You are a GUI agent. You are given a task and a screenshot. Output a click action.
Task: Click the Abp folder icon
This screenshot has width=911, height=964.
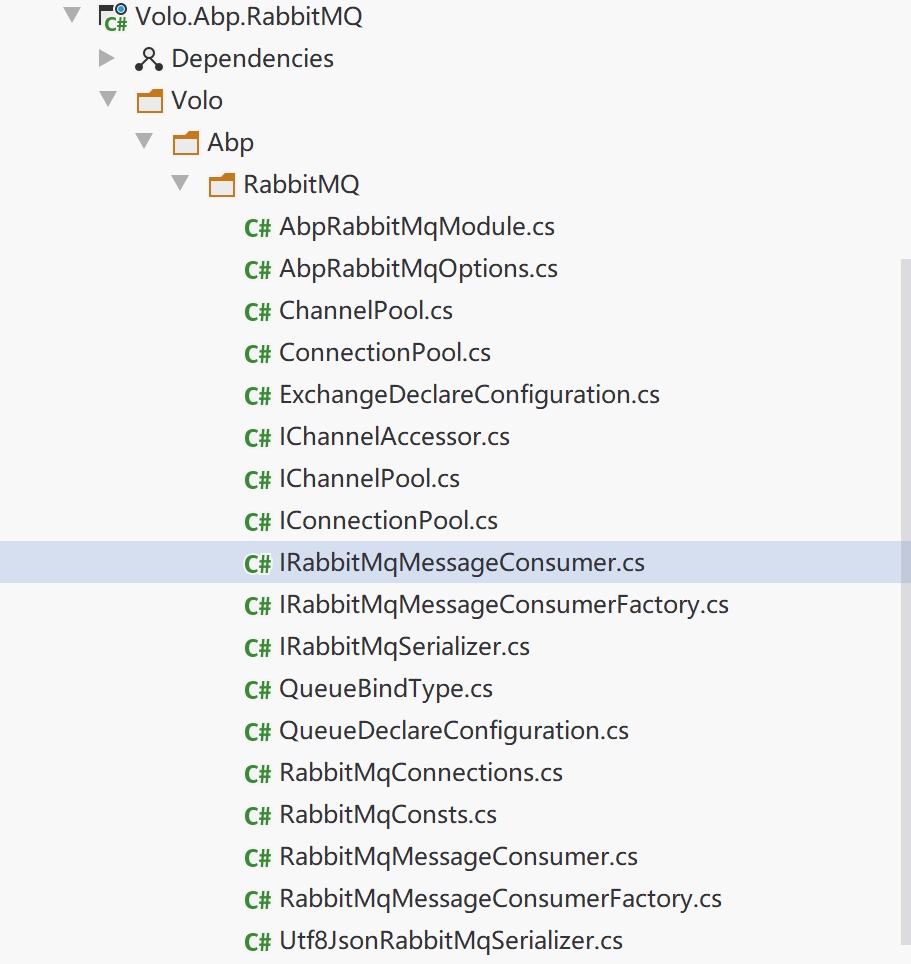pos(186,143)
